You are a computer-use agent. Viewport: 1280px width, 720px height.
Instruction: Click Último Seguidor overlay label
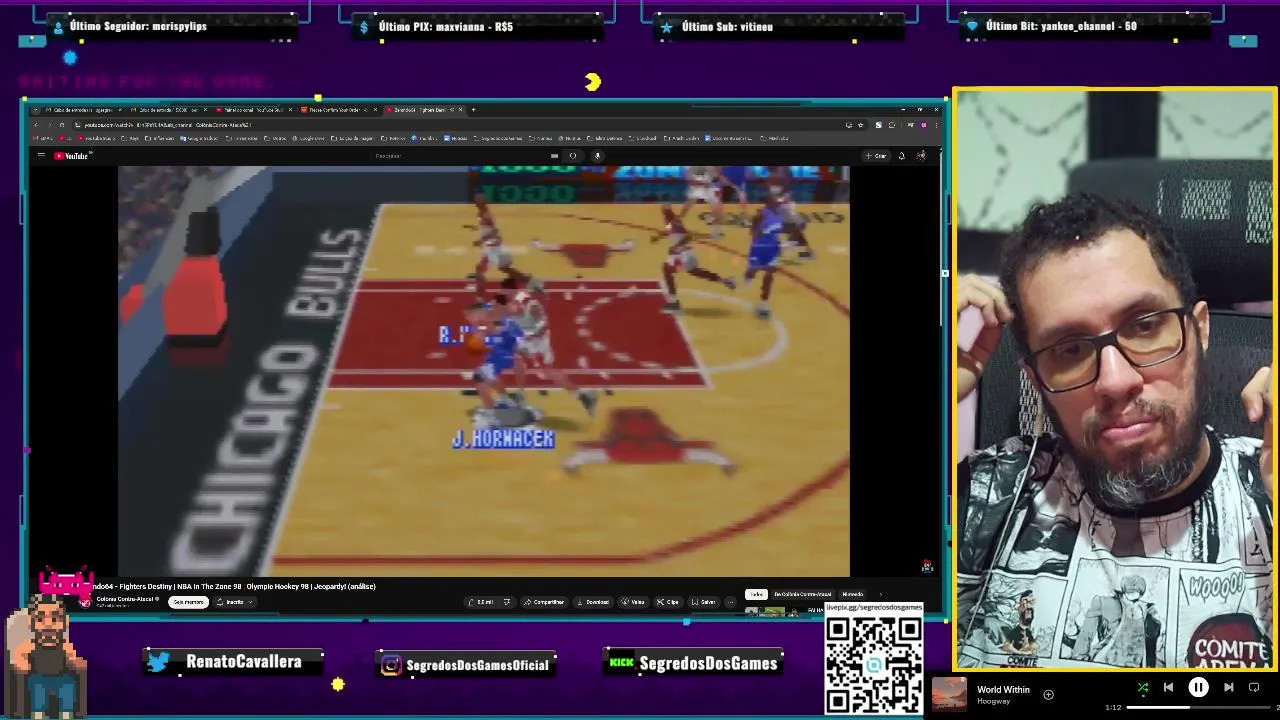[x=138, y=26]
